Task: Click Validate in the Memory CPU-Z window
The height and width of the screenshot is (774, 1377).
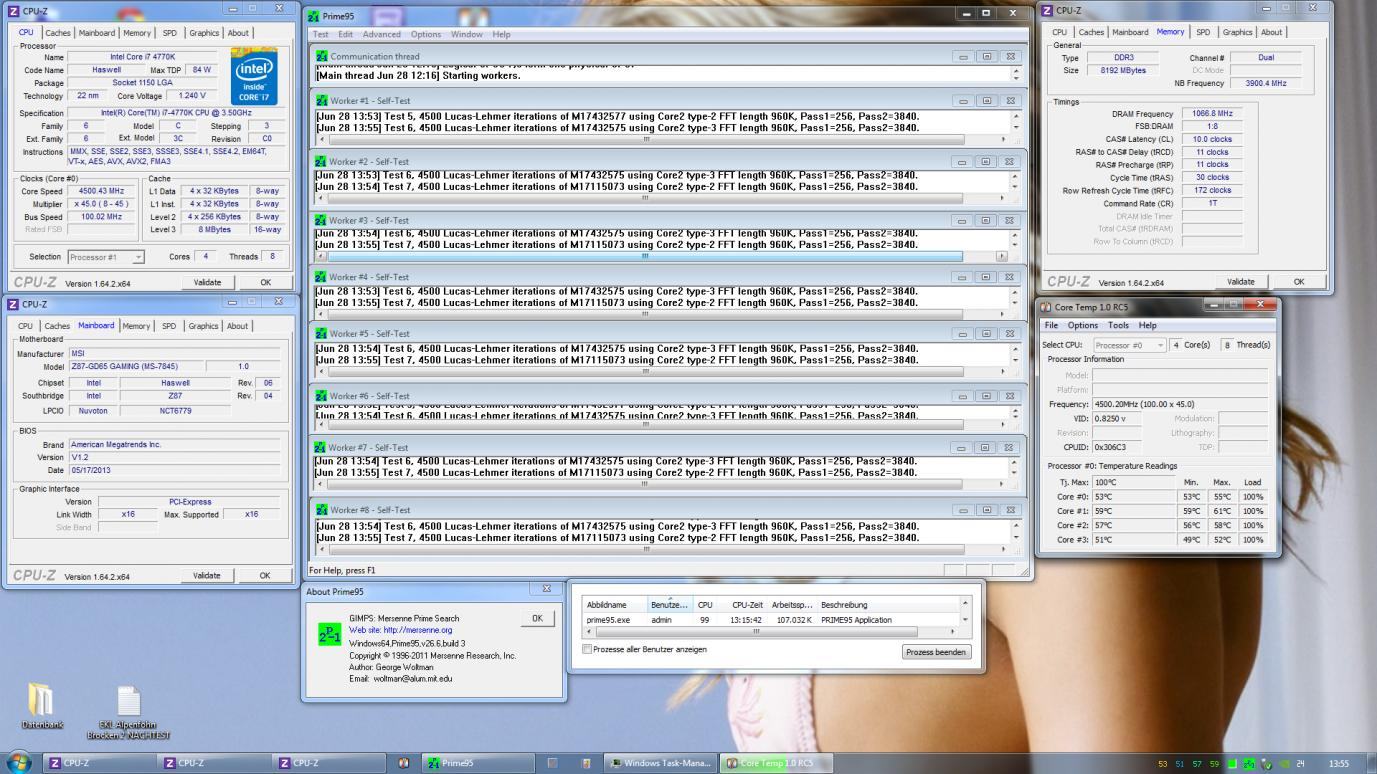Action: click(x=1240, y=282)
